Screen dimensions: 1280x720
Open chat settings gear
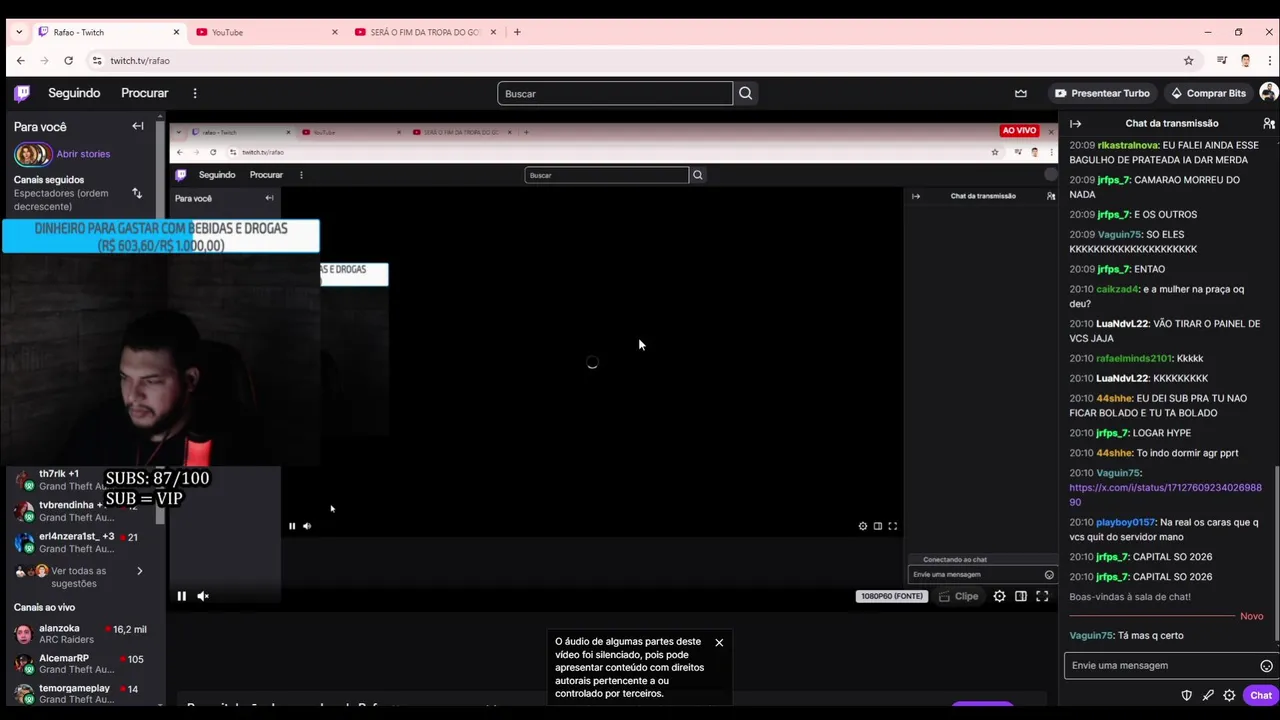[x=1229, y=696]
